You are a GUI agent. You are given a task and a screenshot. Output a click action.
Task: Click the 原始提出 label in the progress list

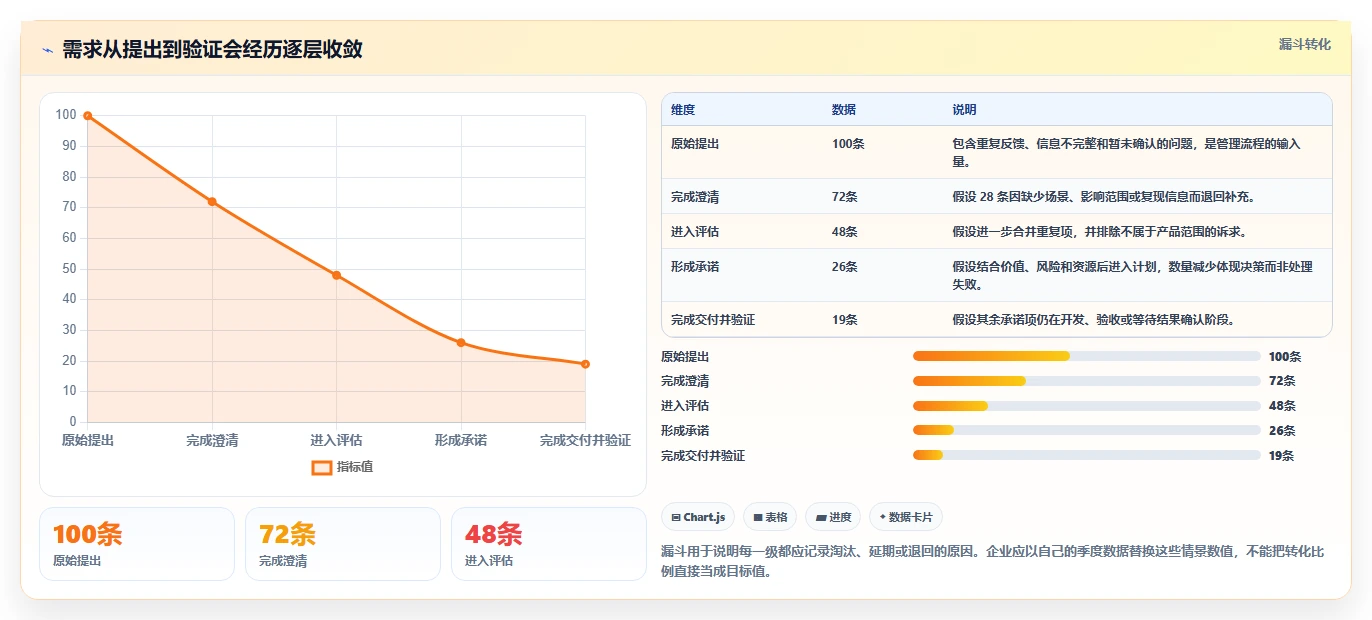click(685, 356)
